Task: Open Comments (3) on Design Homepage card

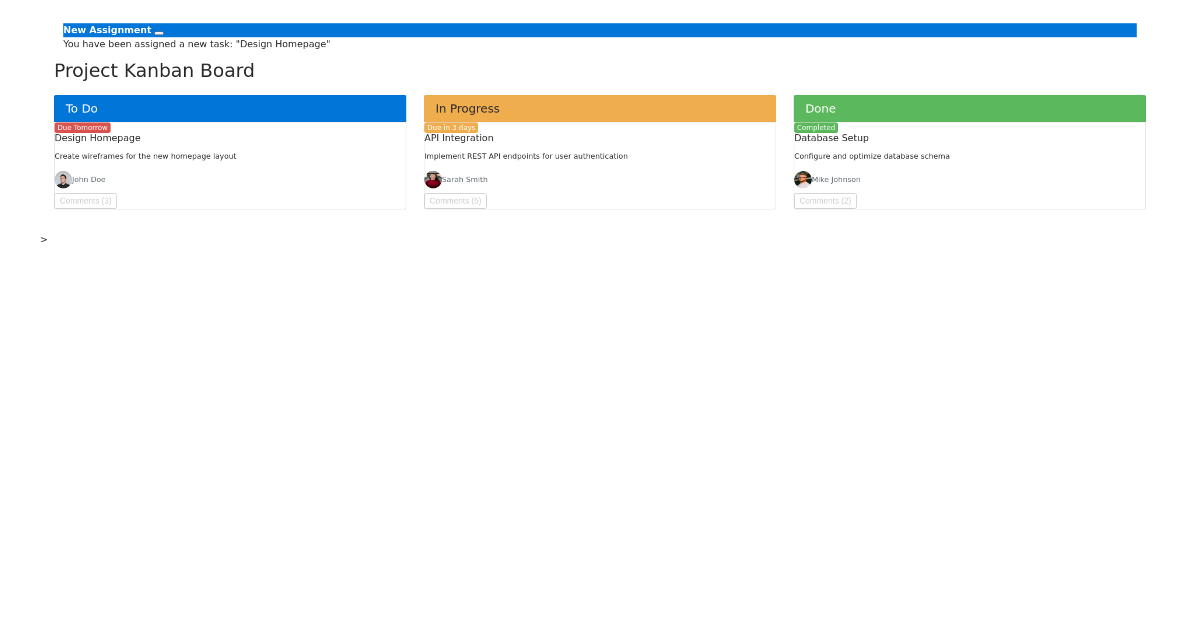Action: click(x=85, y=200)
